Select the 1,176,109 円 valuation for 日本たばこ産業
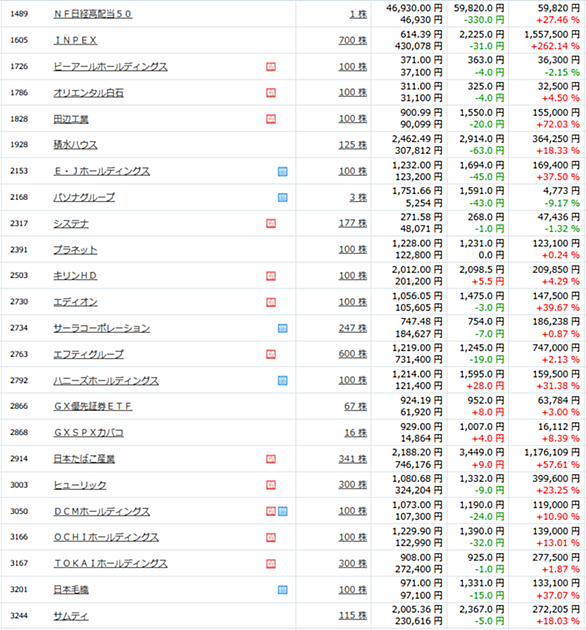This screenshot has height=630, width=586. [x=552, y=452]
